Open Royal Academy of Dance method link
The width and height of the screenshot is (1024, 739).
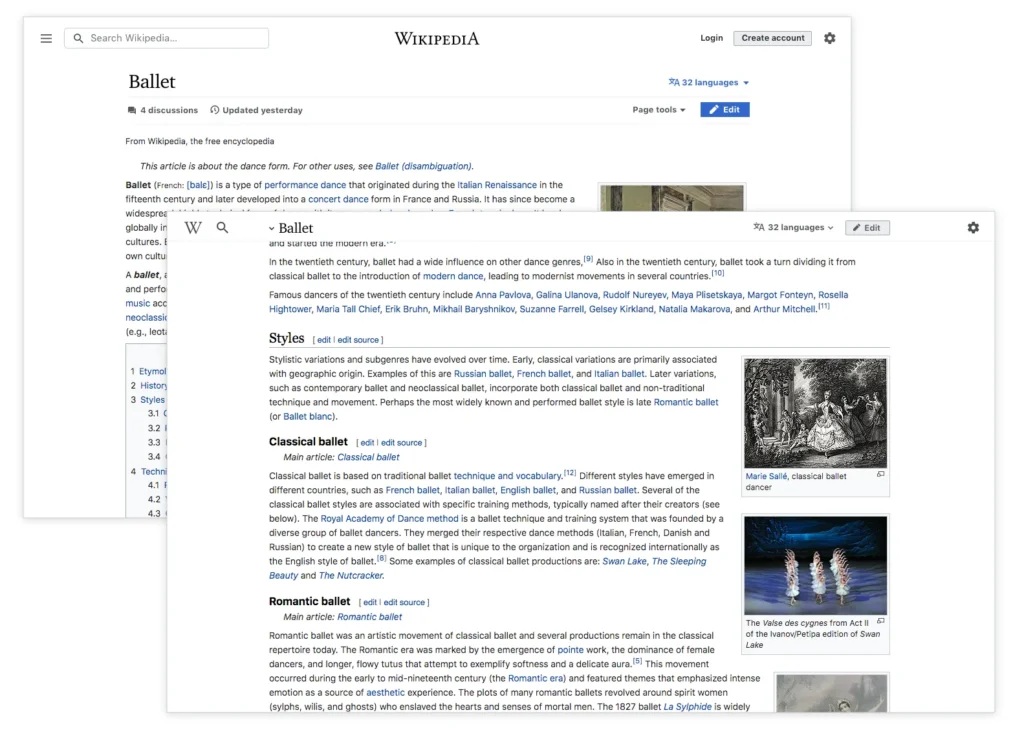tap(389, 519)
